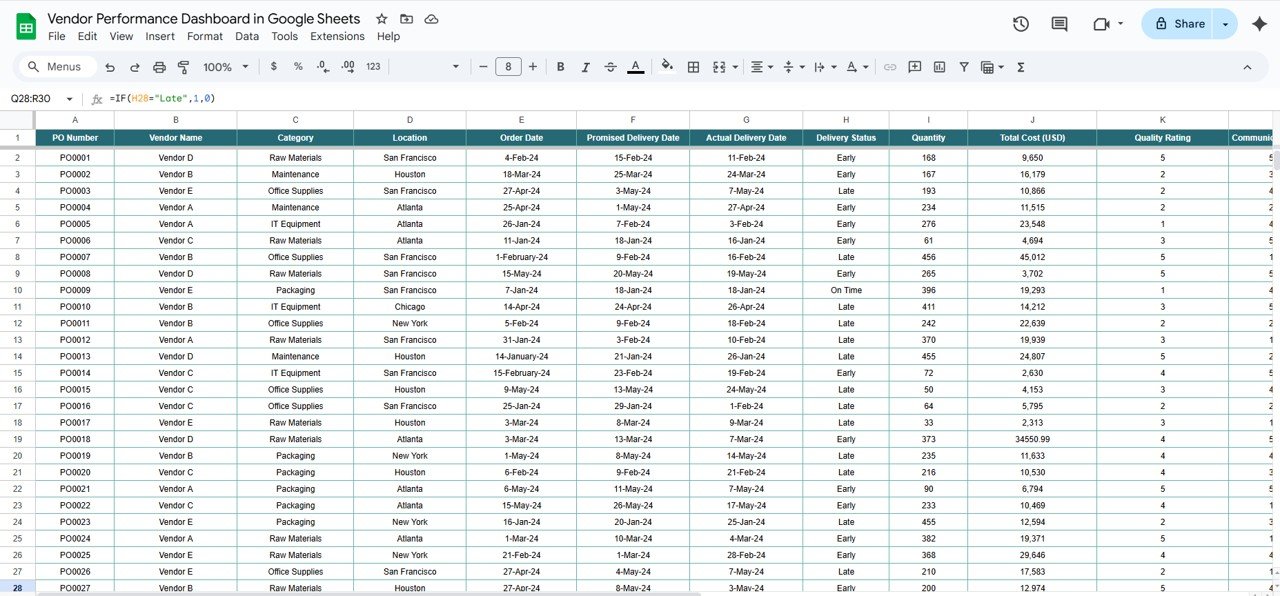The width and height of the screenshot is (1280, 596).
Task: Open the fill color picker
Action: [x=667, y=67]
